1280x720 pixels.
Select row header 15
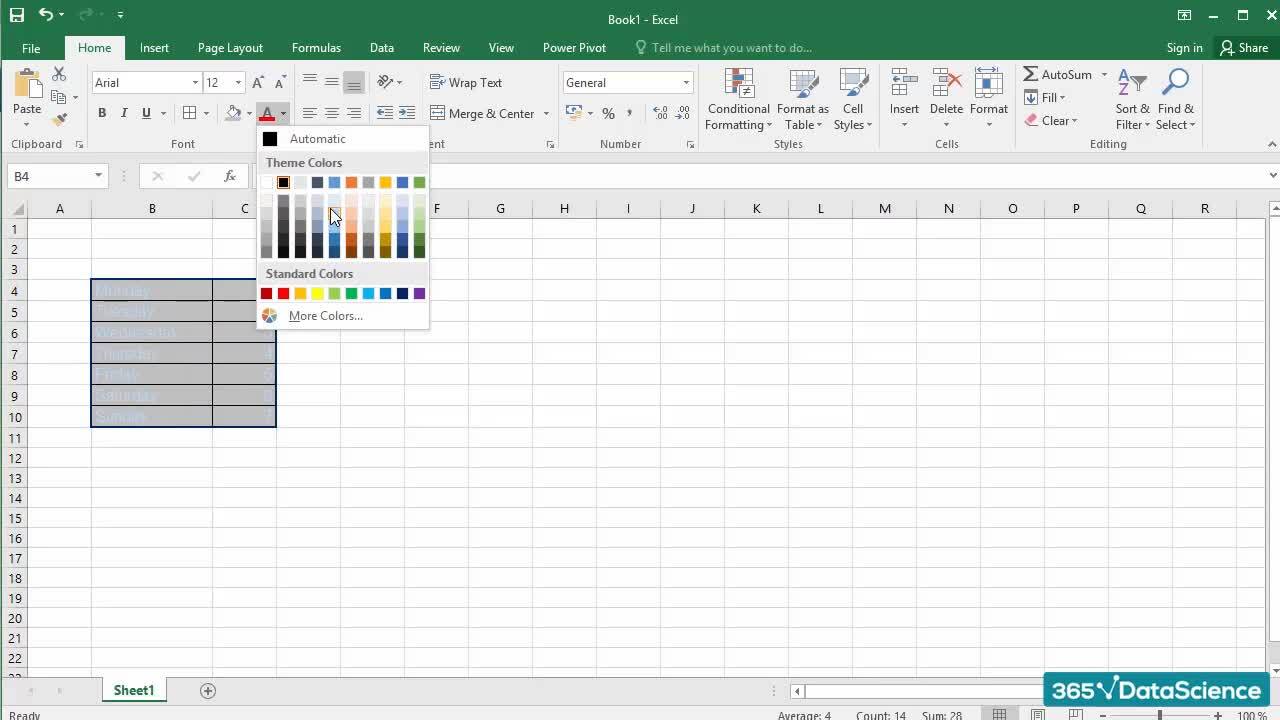coord(14,518)
